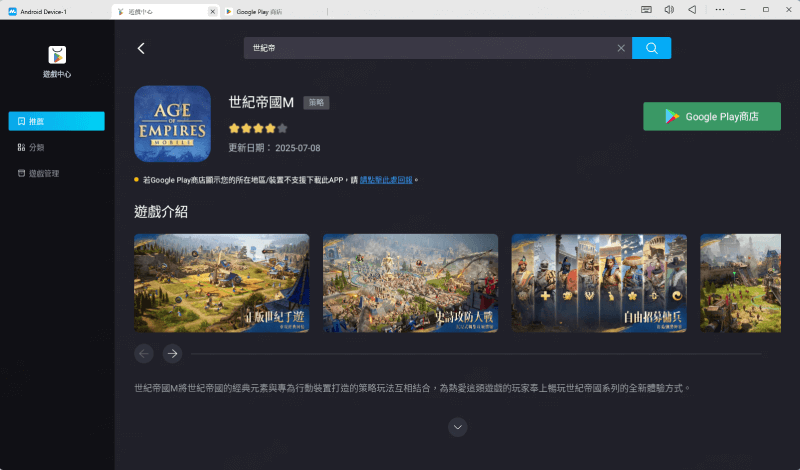Click the next screenshot arrow button
Viewport: 800px width, 470px height.
[x=172, y=353]
